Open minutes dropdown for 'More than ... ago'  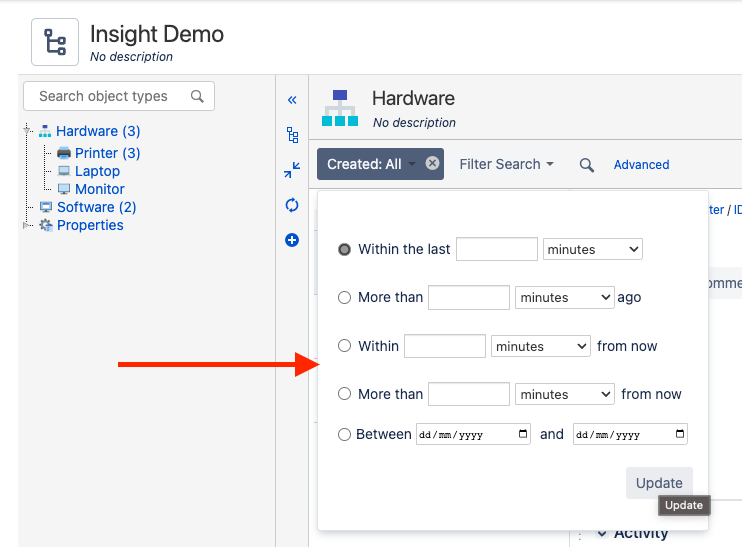point(565,298)
